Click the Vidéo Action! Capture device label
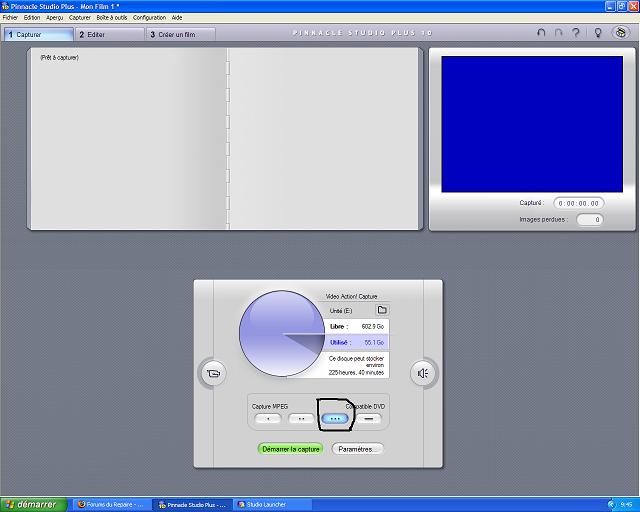 351,296
